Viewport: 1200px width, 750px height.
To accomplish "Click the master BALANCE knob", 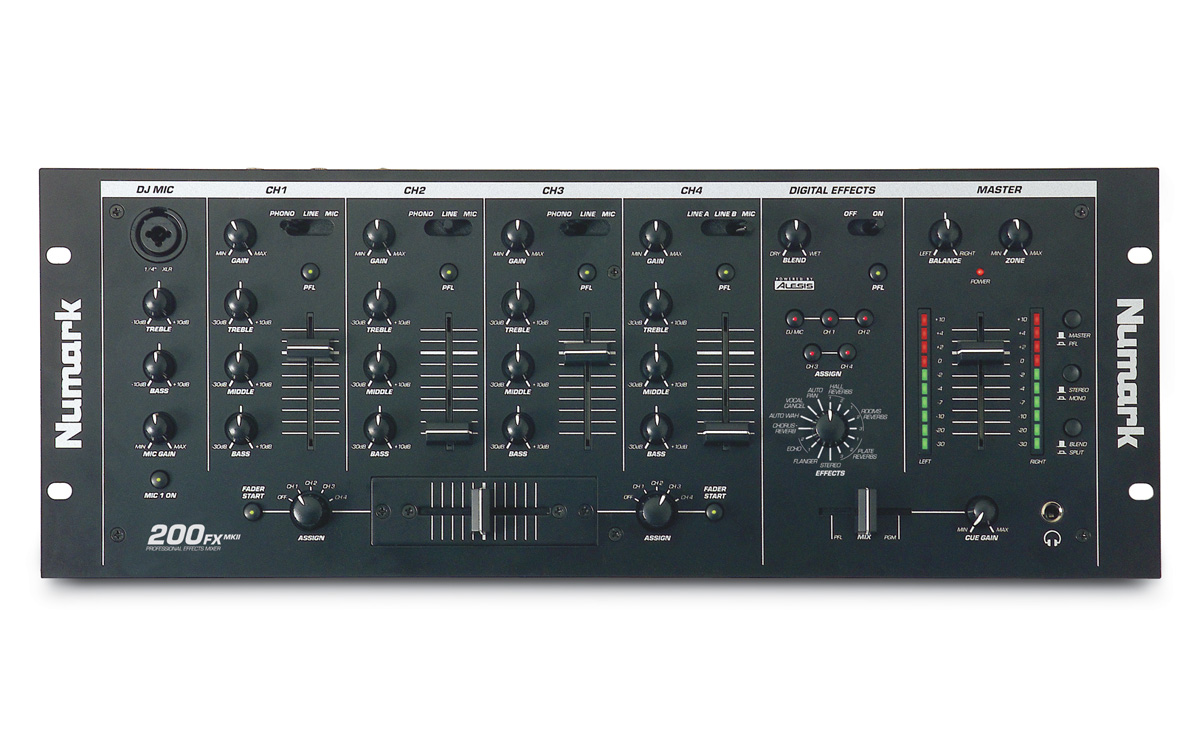I will (943, 234).
